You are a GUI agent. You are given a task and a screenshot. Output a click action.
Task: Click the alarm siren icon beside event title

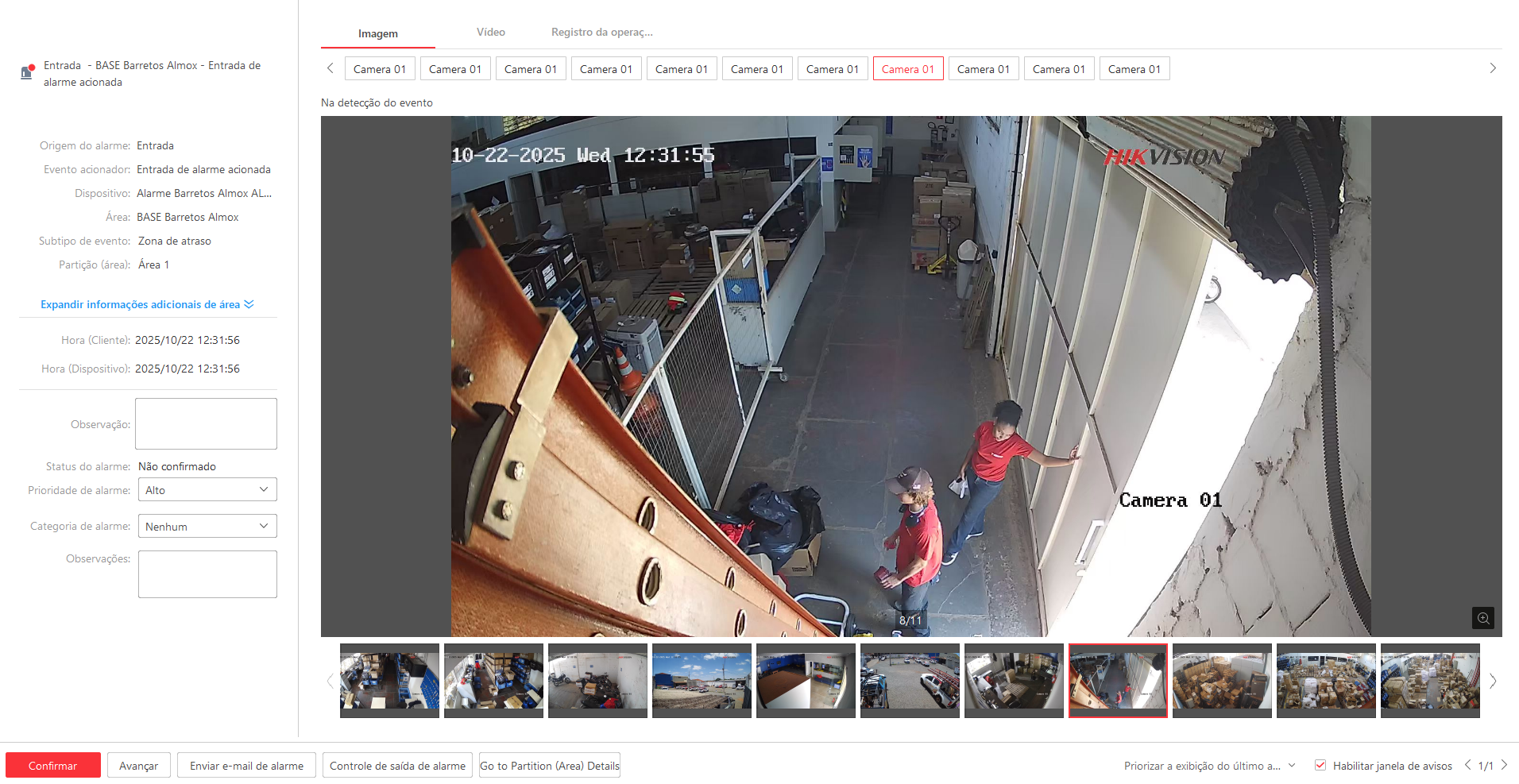[27, 72]
